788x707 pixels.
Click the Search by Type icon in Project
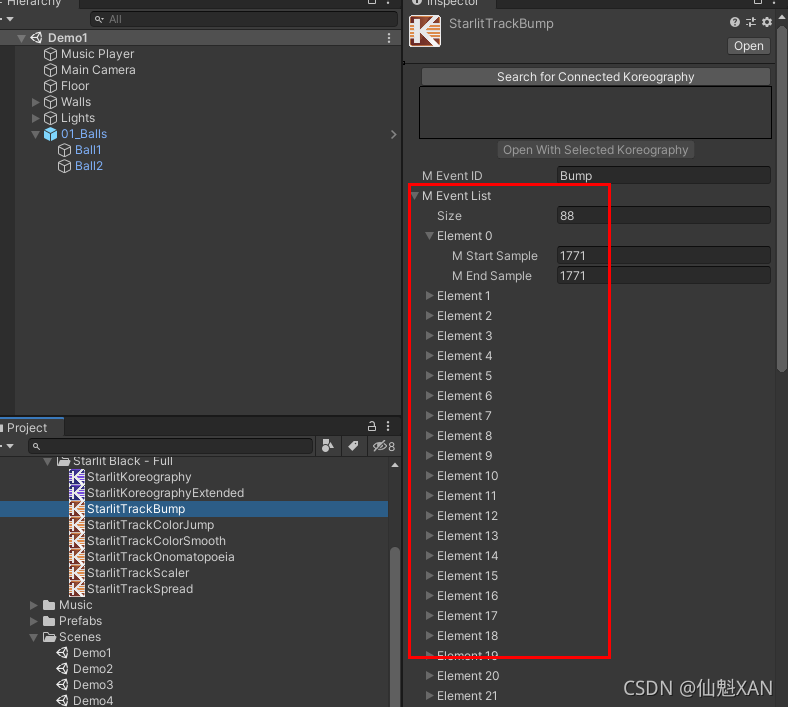click(x=328, y=446)
